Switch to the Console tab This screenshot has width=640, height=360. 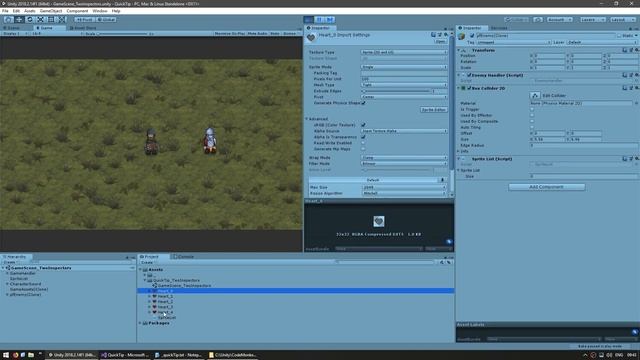point(183,257)
